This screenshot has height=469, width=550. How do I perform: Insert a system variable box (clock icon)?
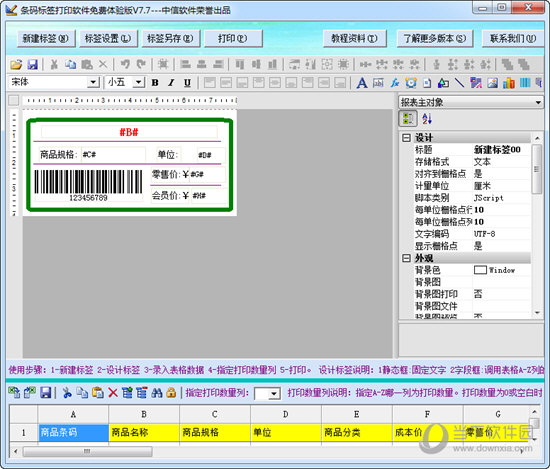pos(411,83)
